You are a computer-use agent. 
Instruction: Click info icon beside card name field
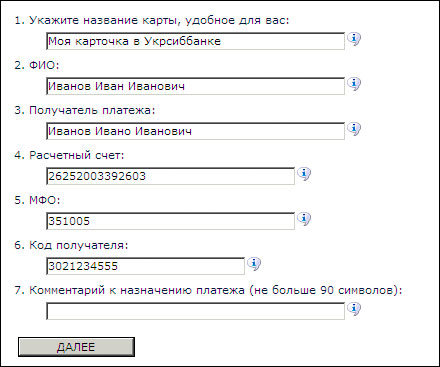click(x=354, y=39)
